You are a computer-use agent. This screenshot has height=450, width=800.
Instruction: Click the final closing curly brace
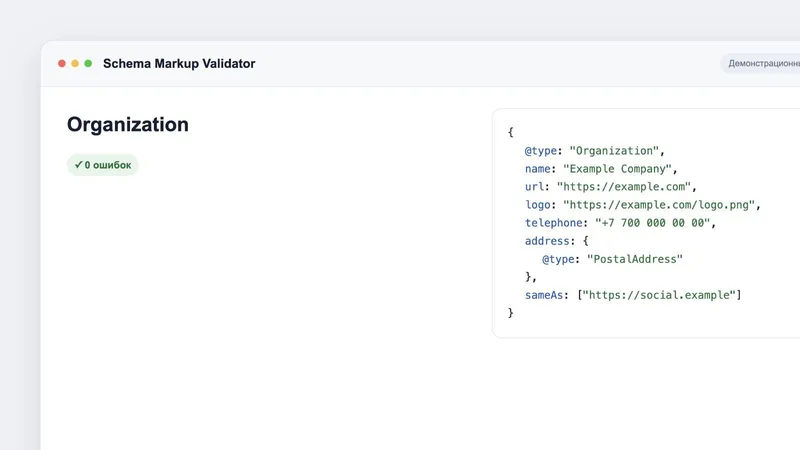pos(510,313)
